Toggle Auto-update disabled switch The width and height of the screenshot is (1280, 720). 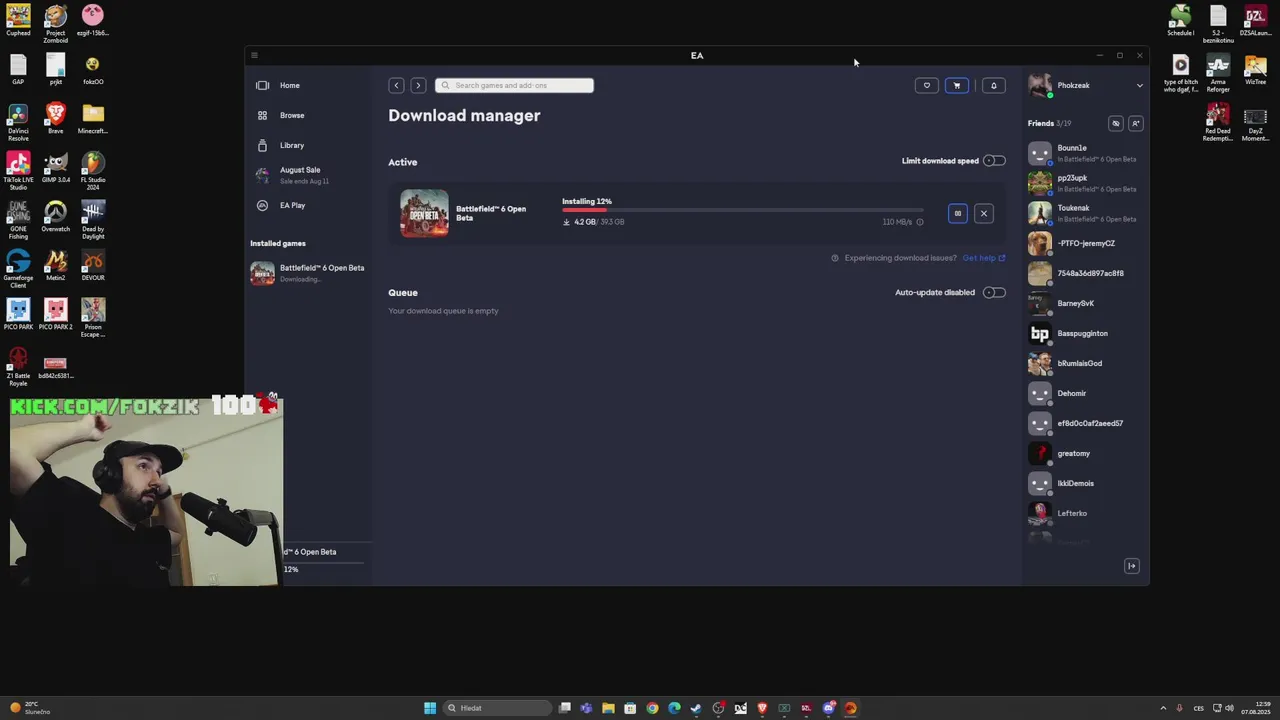[x=994, y=293]
